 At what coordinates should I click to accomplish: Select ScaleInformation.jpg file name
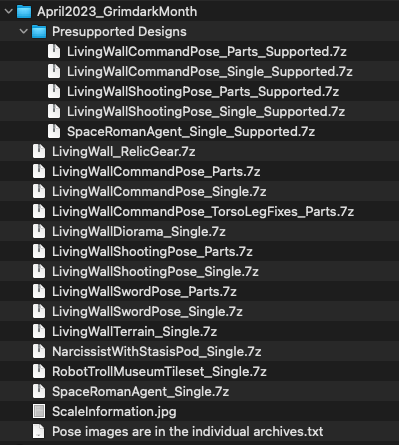pyautogui.click(x=114, y=412)
